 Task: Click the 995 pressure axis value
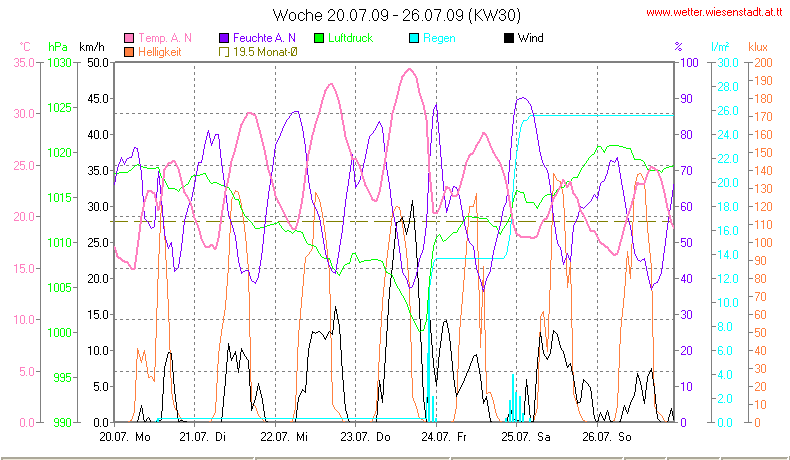pyautogui.click(x=62, y=377)
